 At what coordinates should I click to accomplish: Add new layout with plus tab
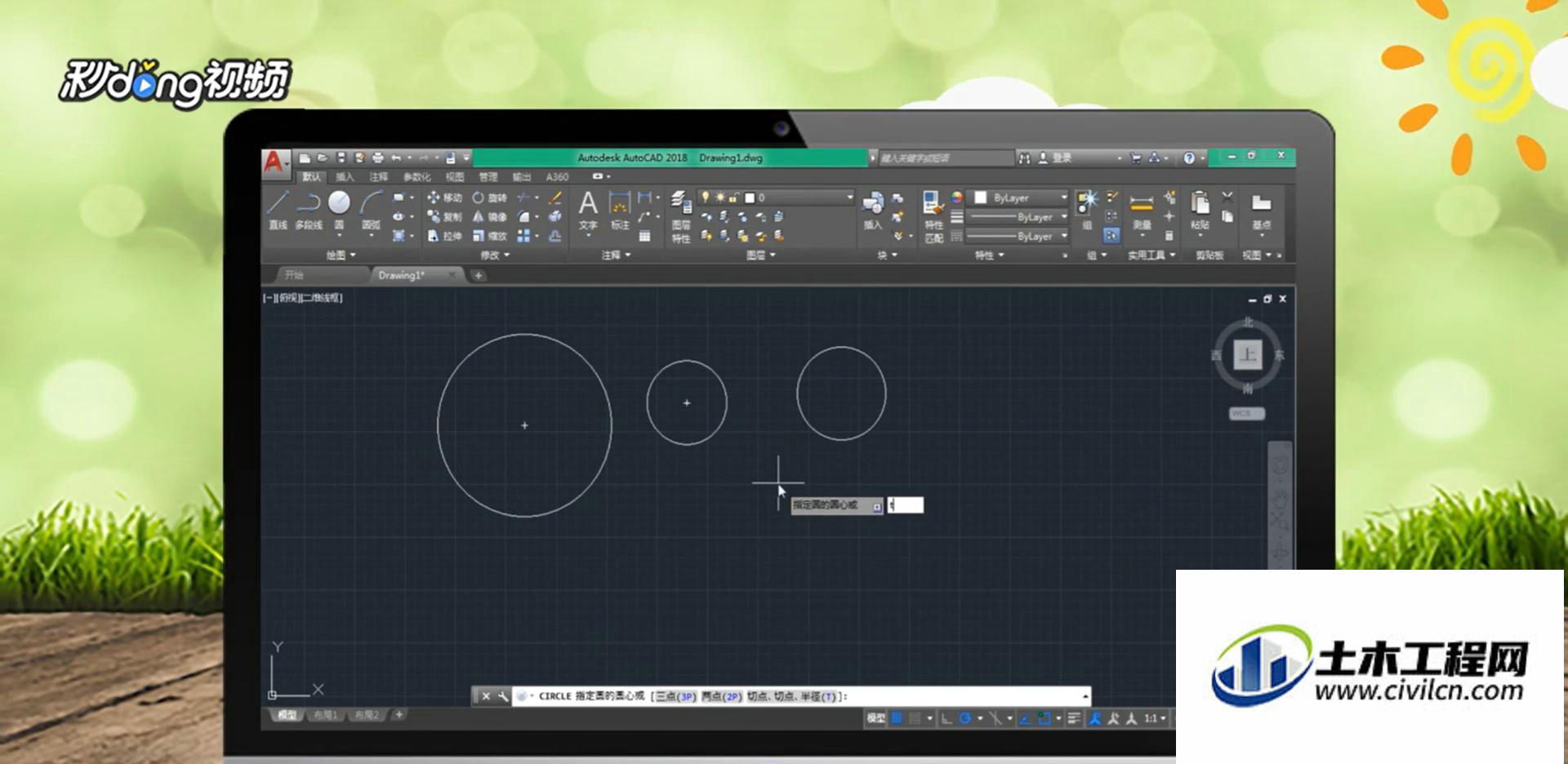399,715
